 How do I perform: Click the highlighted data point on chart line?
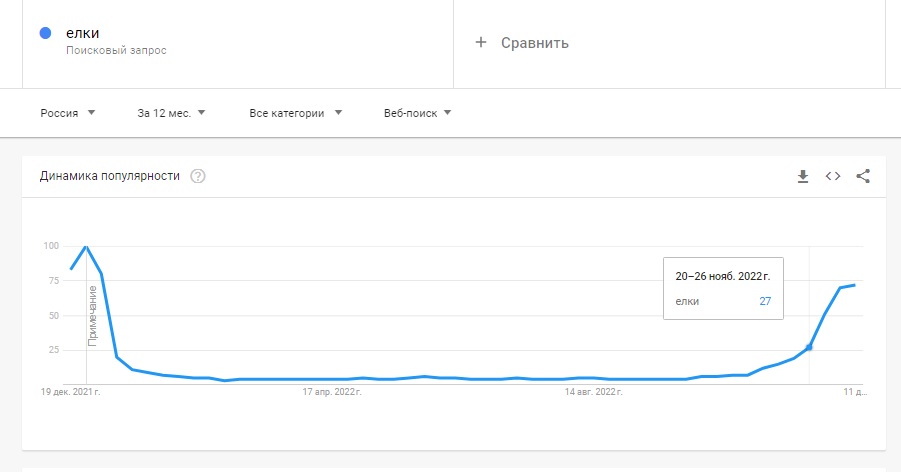coord(809,347)
